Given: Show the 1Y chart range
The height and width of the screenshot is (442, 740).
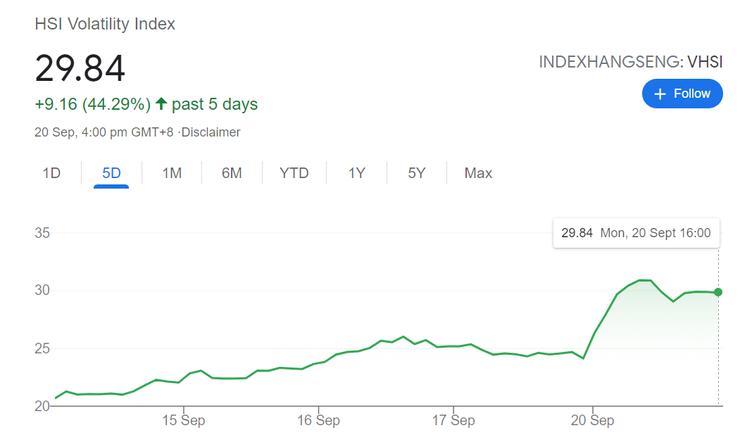Looking at the screenshot, I should tap(357, 173).
